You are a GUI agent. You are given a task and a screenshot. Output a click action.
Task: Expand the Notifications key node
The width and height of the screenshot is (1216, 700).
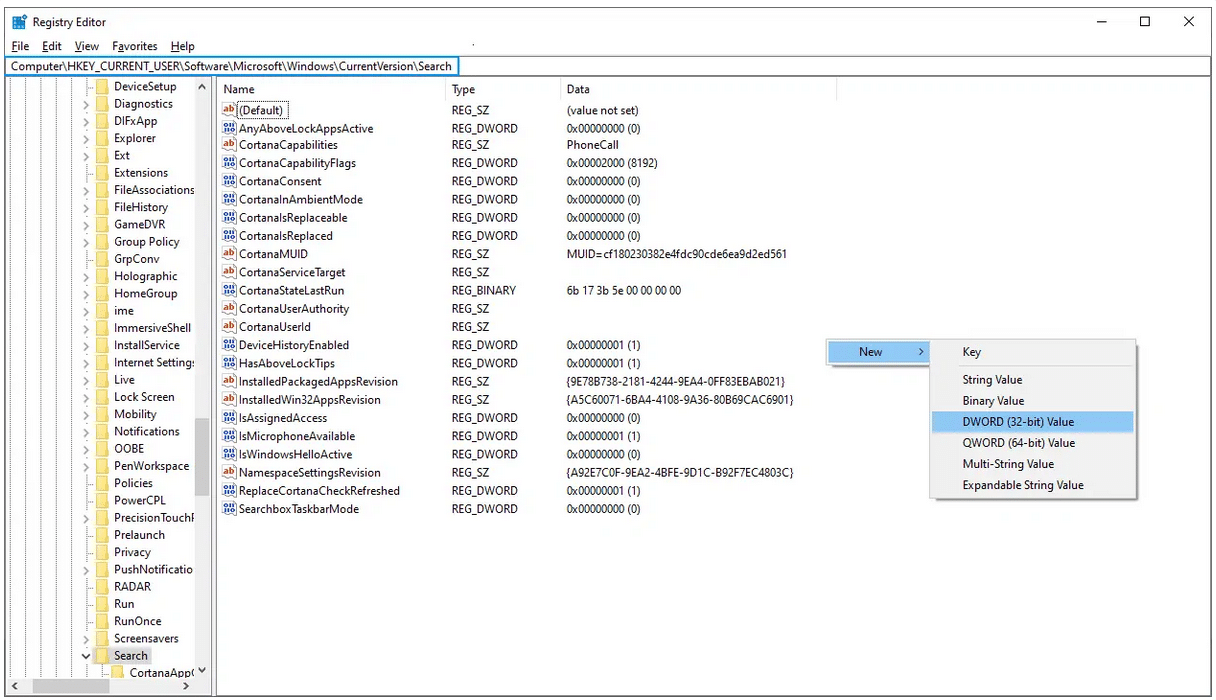86,432
